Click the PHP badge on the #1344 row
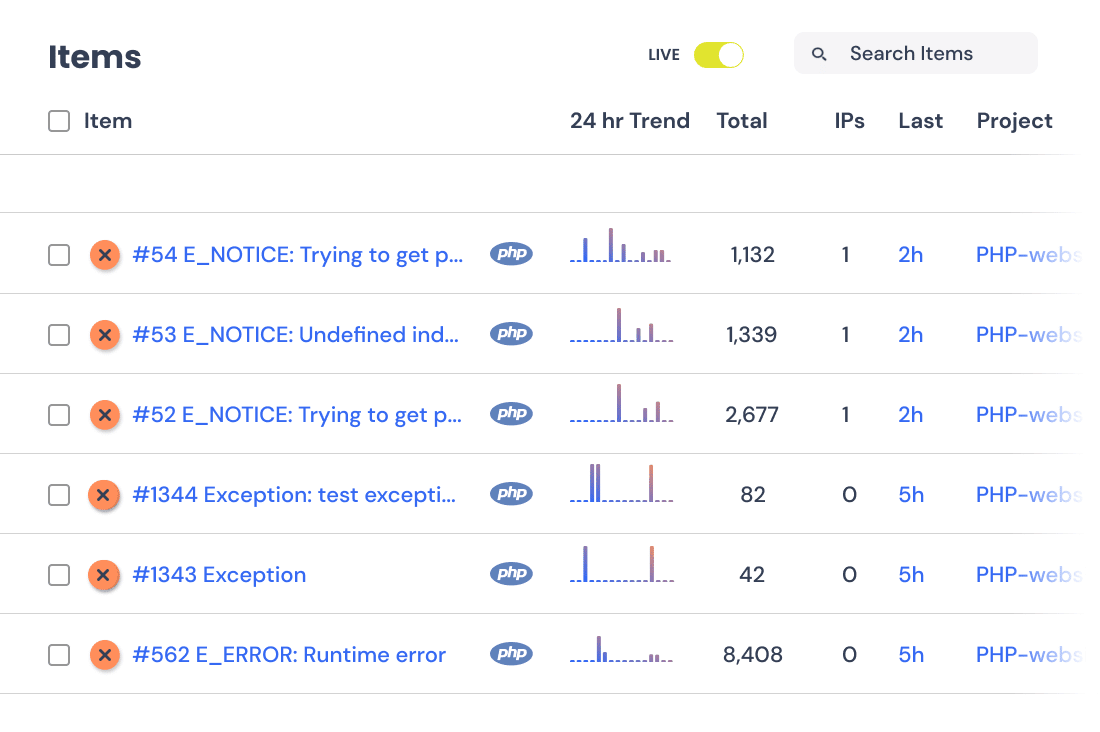The width and height of the screenshot is (1100, 732). pos(511,494)
